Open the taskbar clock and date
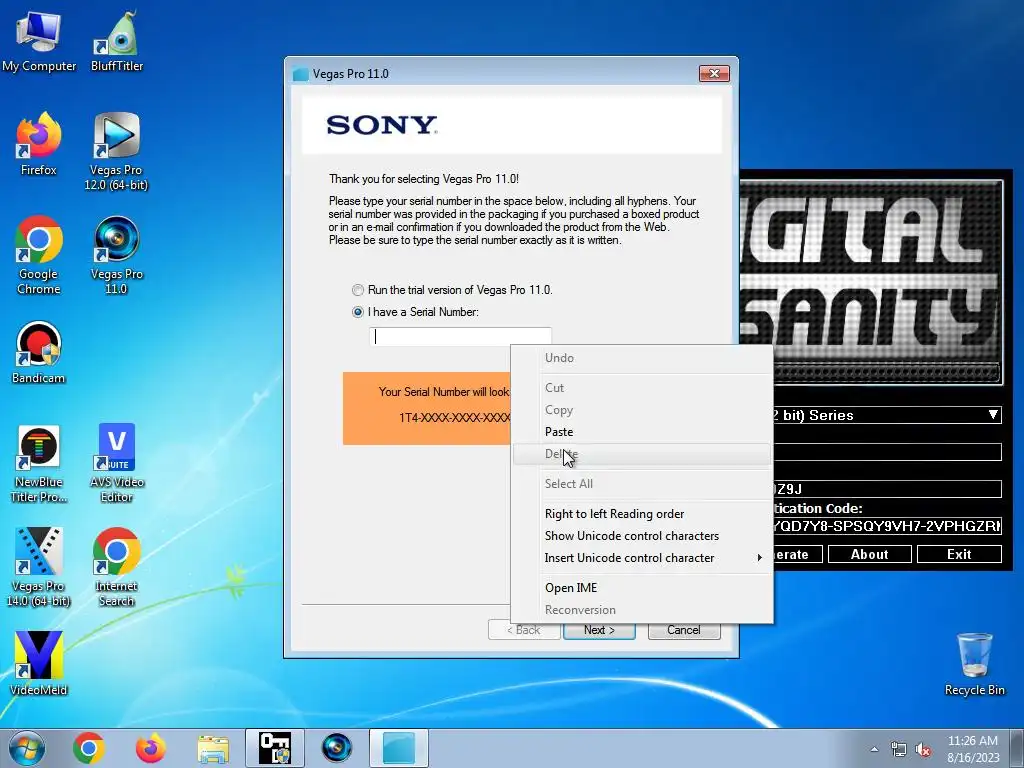Image resolution: width=1024 pixels, height=768 pixels. (973, 749)
